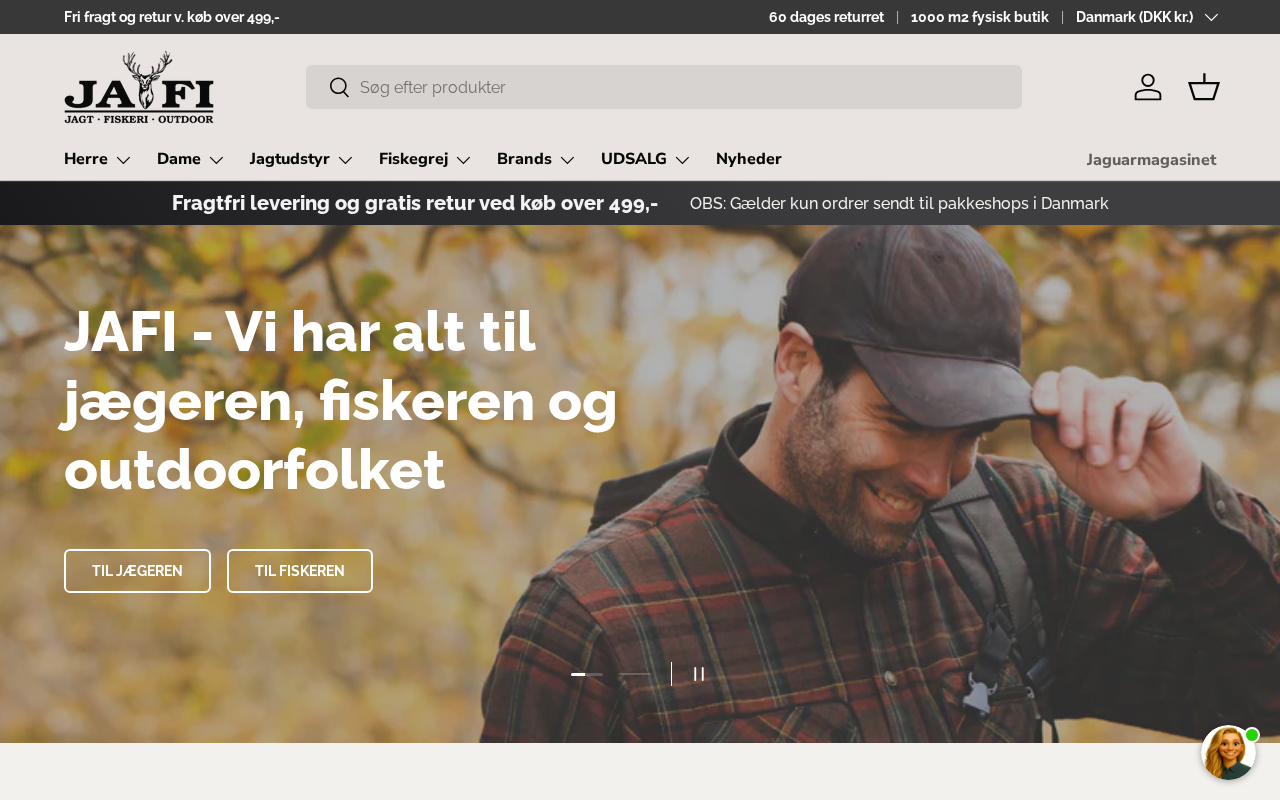The height and width of the screenshot is (800, 1280).
Task: Select the first slide indicator
Action: tap(587, 674)
